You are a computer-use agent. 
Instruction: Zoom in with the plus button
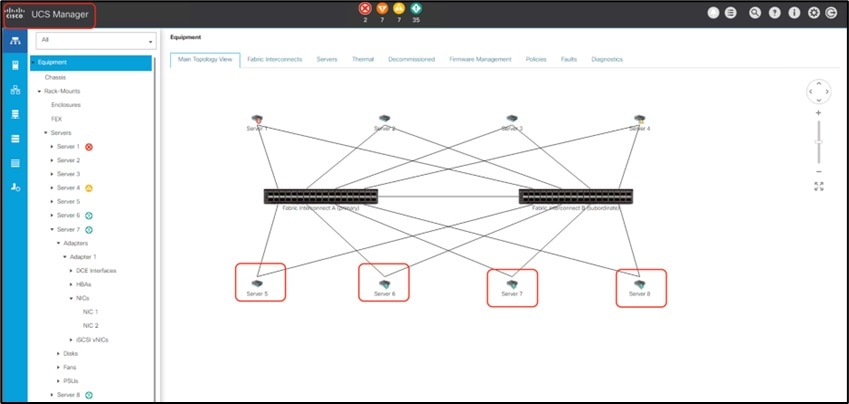(x=819, y=113)
